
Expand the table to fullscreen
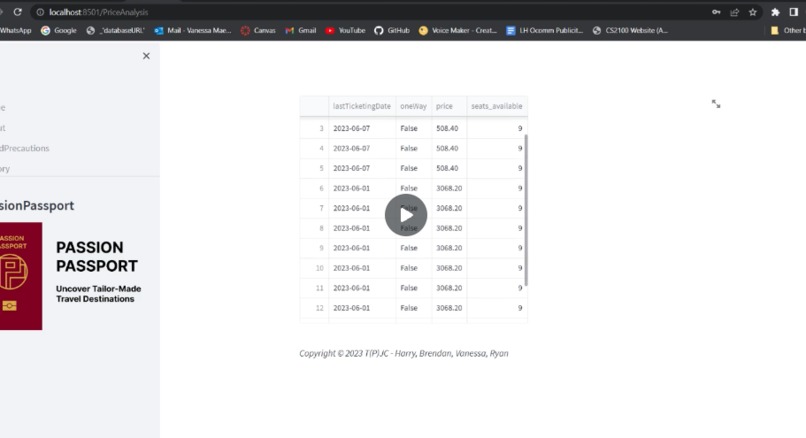(716, 104)
